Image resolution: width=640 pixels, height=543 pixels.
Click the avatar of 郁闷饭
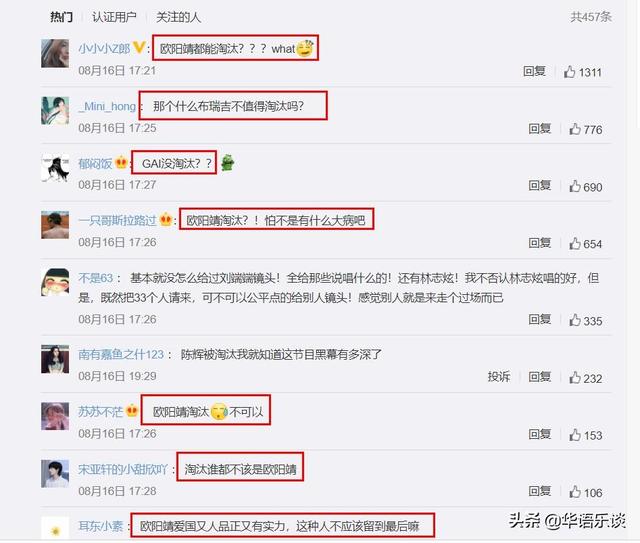[55, 168]
